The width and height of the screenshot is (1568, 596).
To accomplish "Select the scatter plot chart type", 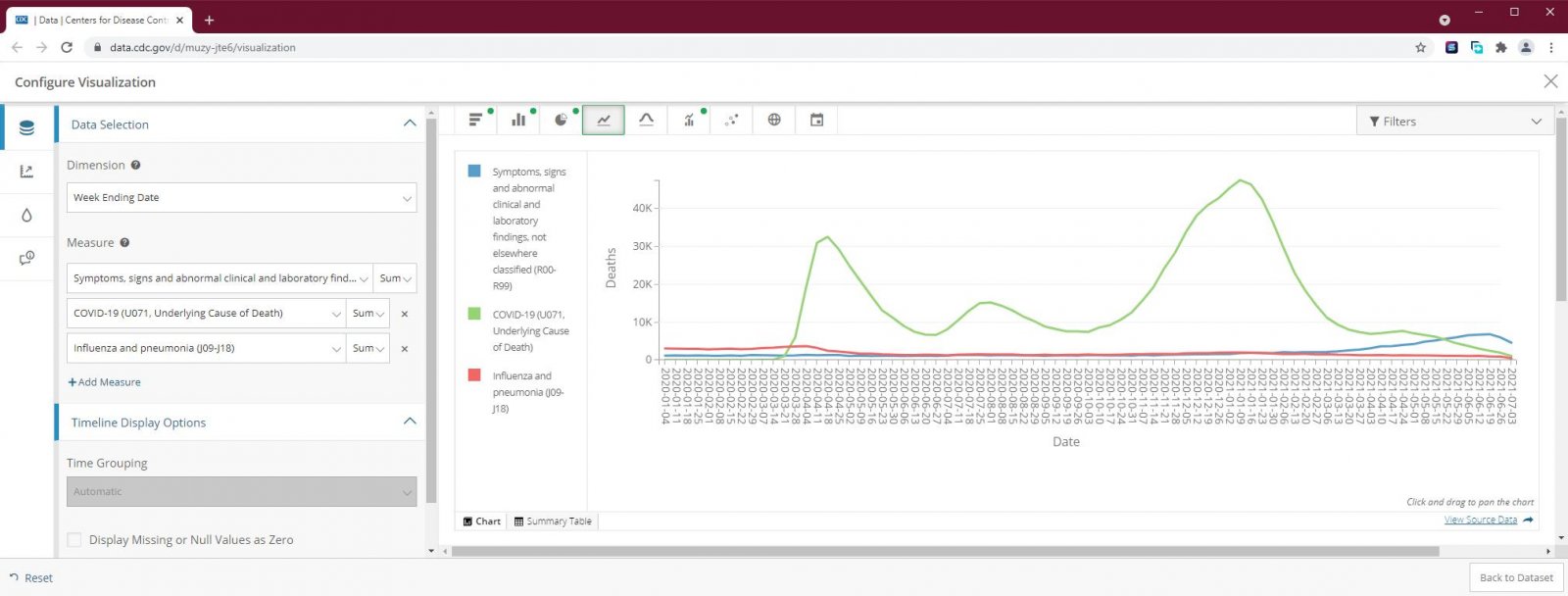I will click(x=731, y=121).
